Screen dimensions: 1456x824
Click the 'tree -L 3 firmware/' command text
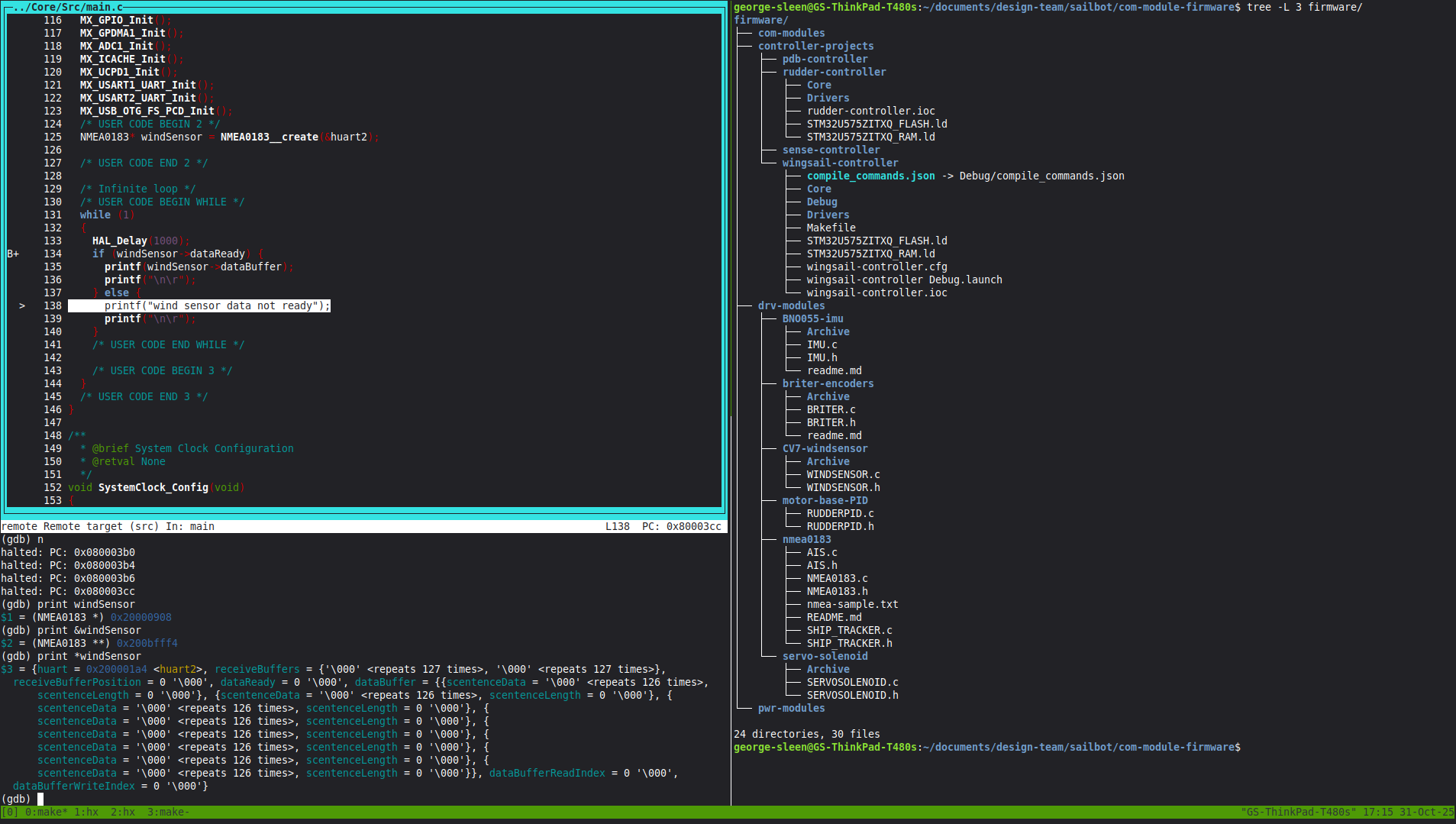[1305, 7]
